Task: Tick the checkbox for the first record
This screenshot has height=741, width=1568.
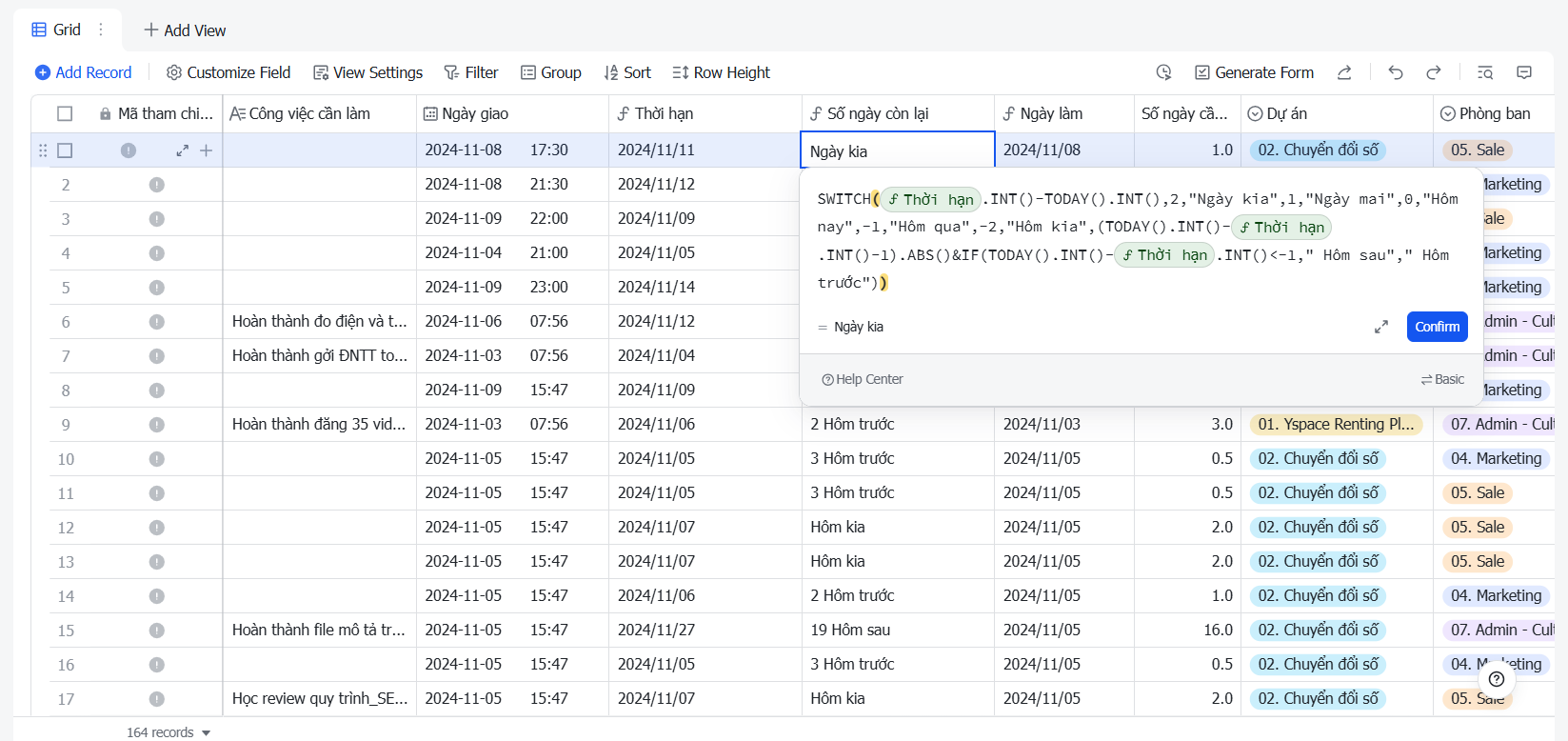Action: pos(65,150)
